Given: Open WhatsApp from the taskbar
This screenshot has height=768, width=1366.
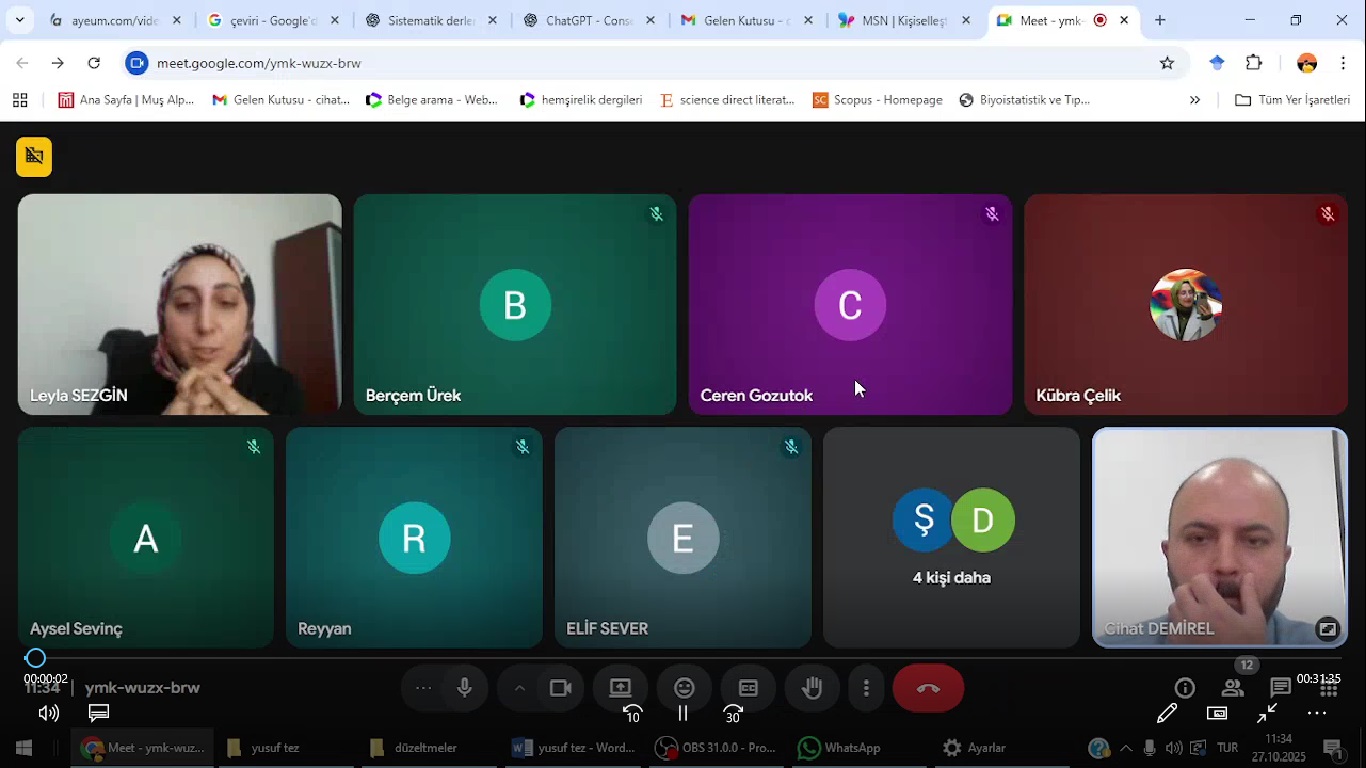Looking at the screenshot, I should (x=840, y=748).
